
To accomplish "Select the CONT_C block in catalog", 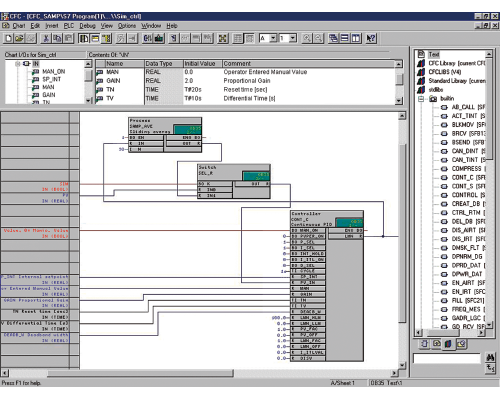I will coord(468,177).
